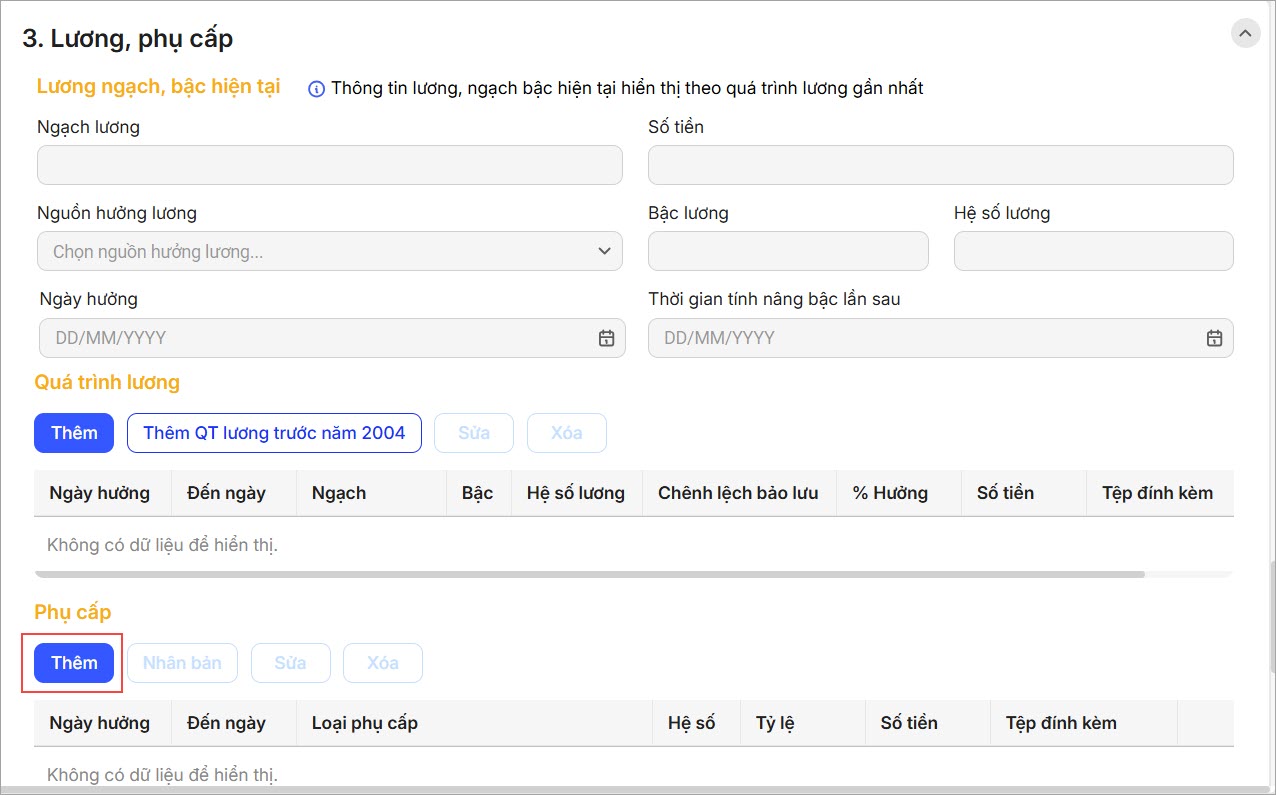
Task: Click the info icon beside Lương ngạch heading
Action: [x=316, y=89]
